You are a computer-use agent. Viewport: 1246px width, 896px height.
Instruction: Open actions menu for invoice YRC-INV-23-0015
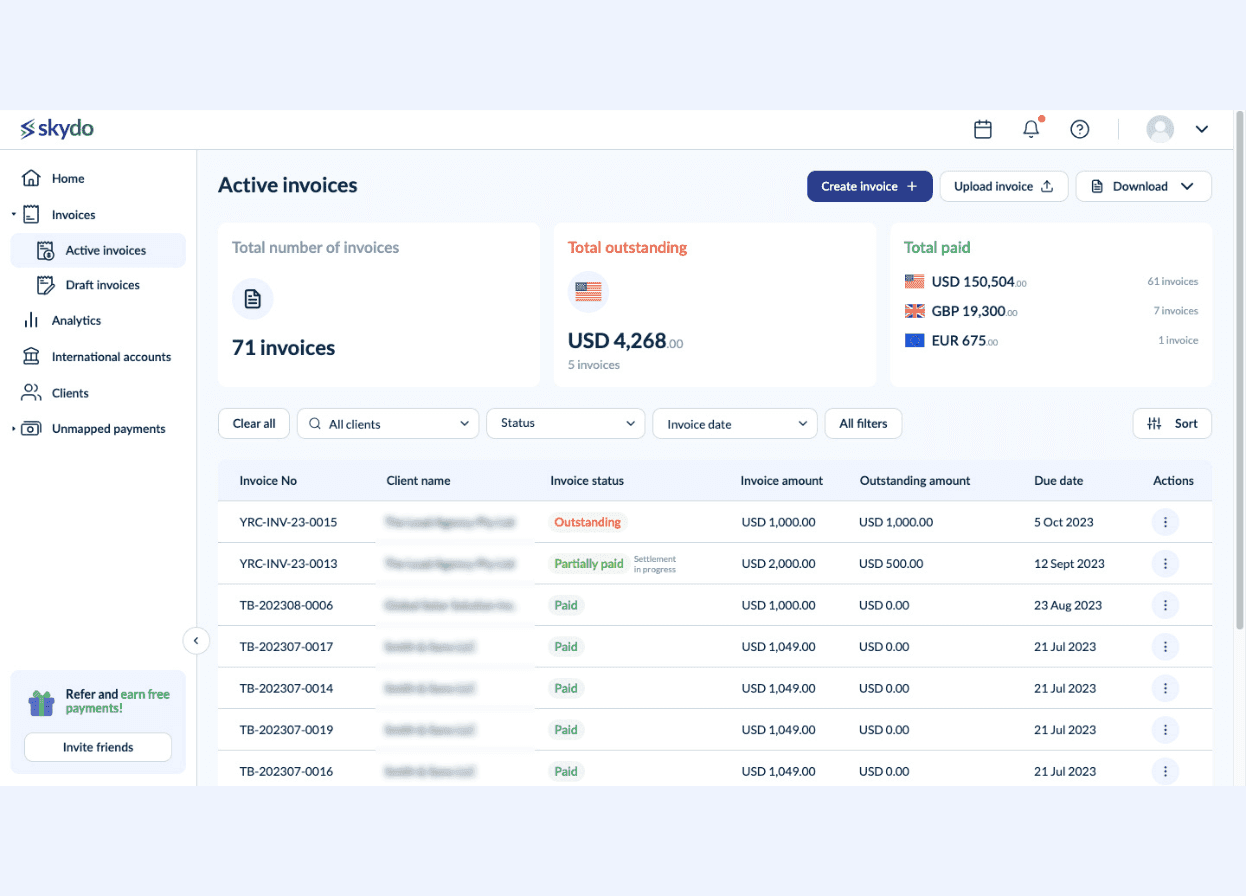pos(1165,522)
